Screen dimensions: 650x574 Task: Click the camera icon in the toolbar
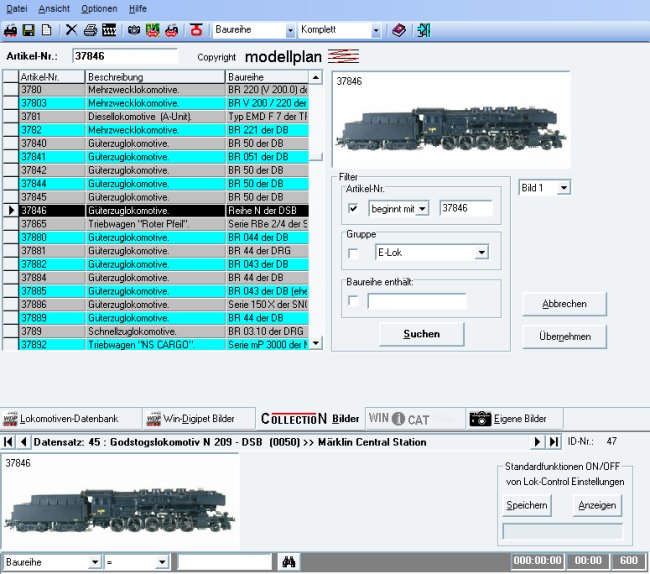click(133, 30)
